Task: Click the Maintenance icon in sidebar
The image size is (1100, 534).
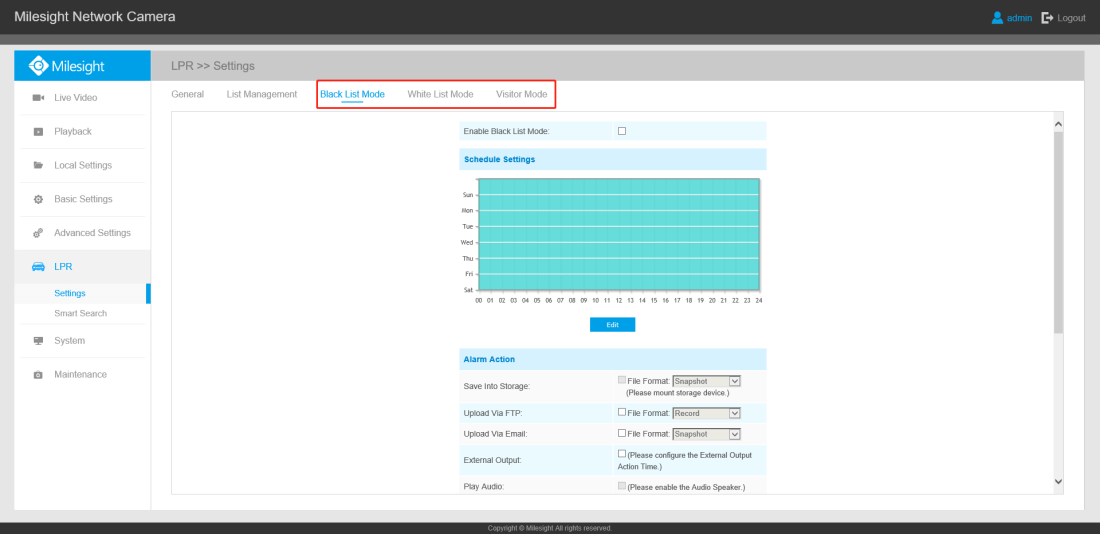Action: tap(38, 375)
